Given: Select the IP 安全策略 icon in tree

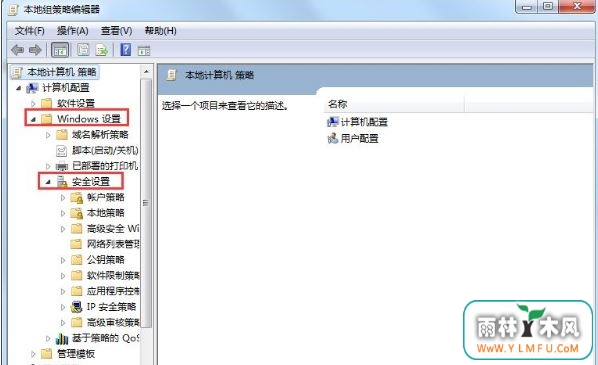Looking at the screenshot, I should 77,307.
